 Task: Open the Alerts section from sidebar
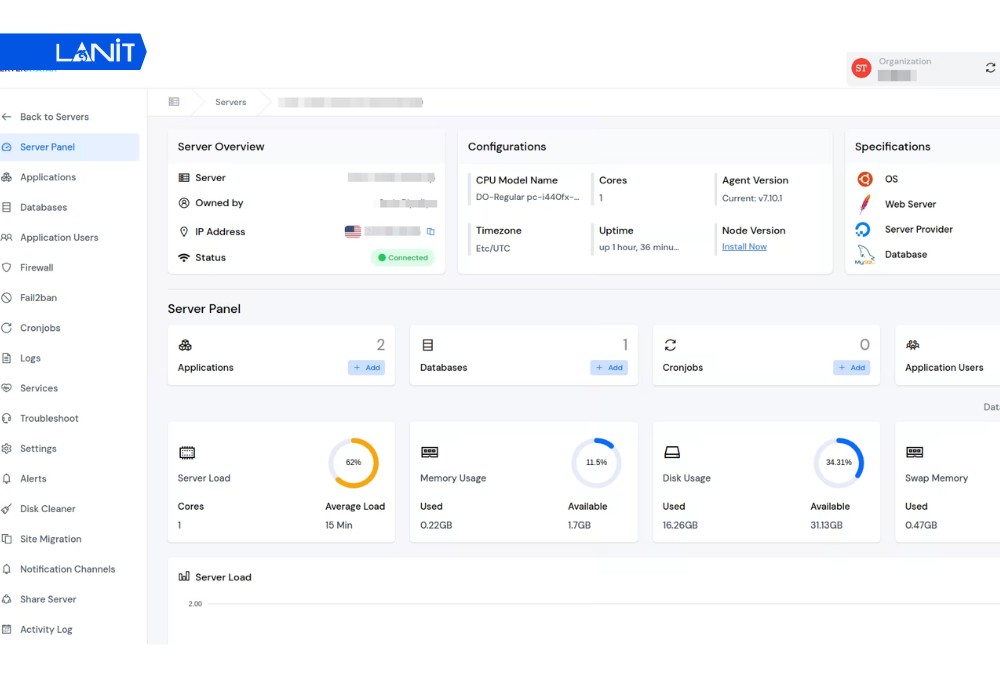click(x=35, y=478)
